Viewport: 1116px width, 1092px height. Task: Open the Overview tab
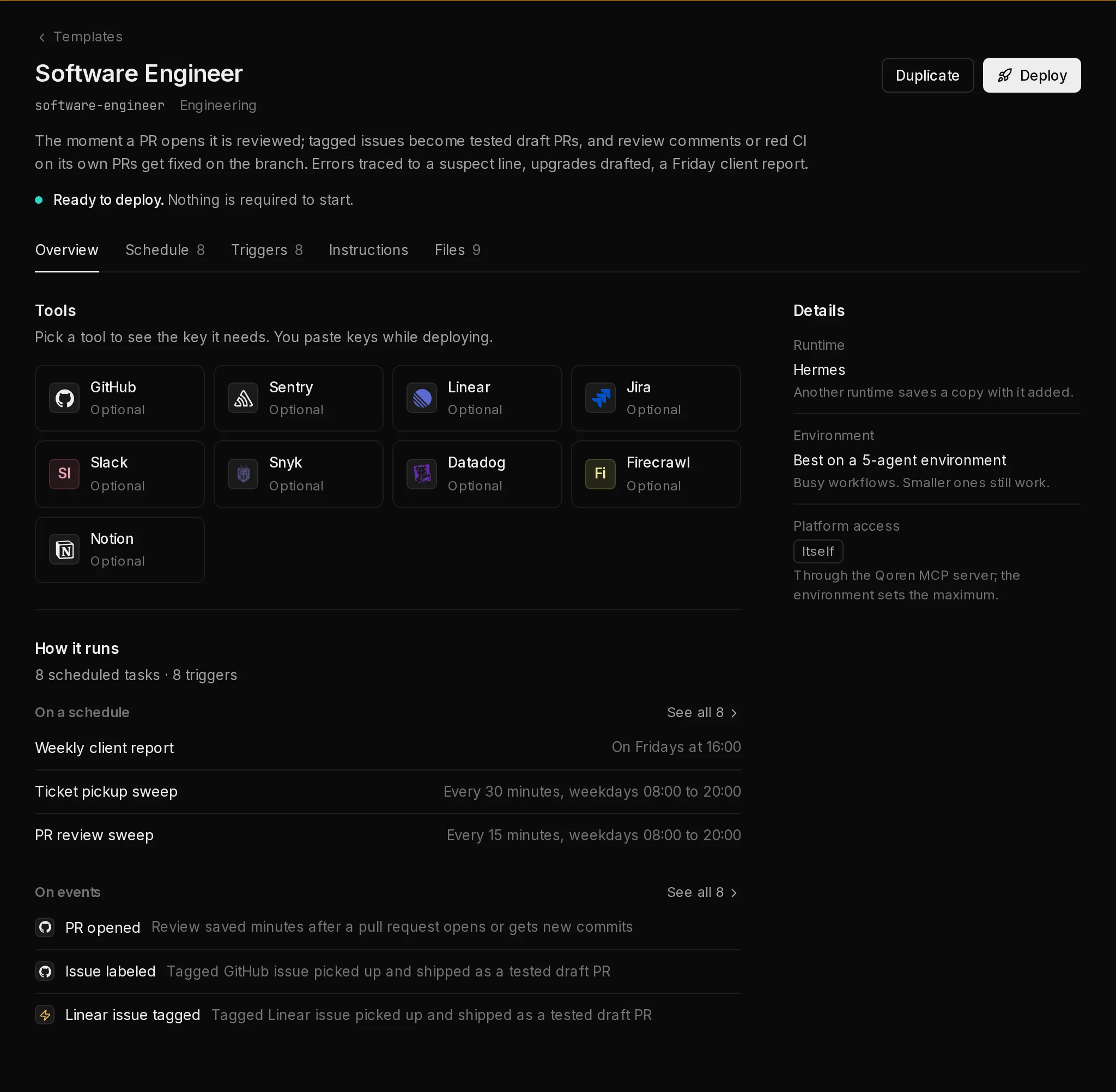[66, 250]
